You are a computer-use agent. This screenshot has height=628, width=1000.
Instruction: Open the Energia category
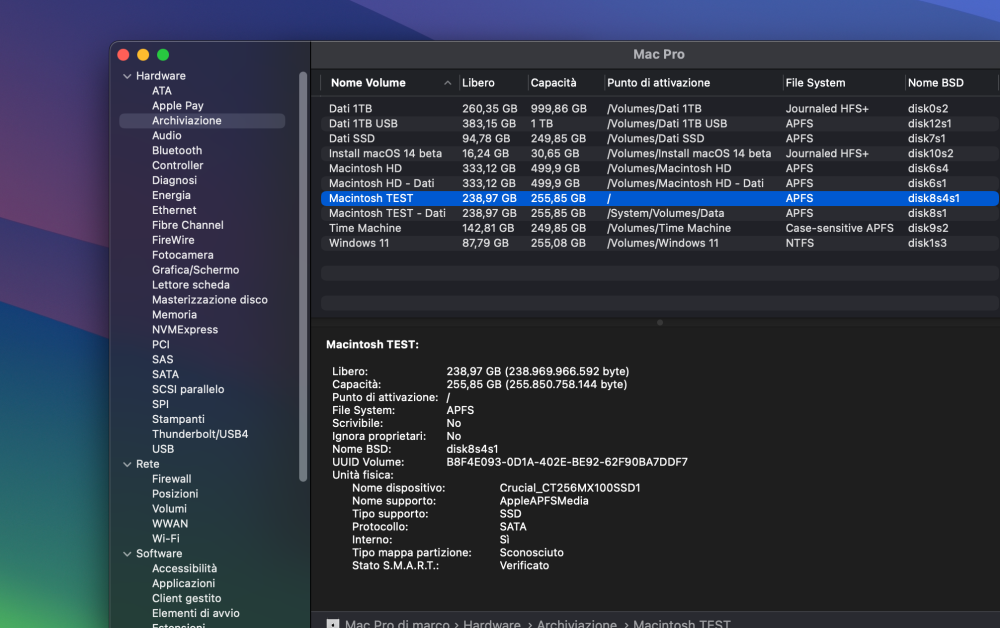[x=171, y=195]
